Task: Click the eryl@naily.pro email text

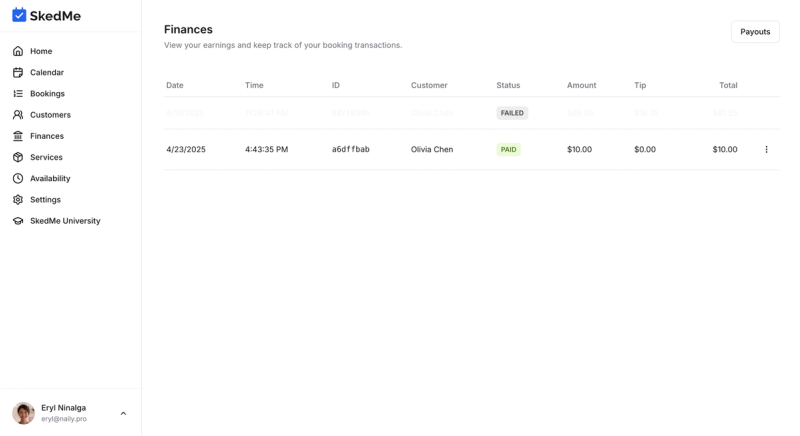Action: tap(64, 419)
